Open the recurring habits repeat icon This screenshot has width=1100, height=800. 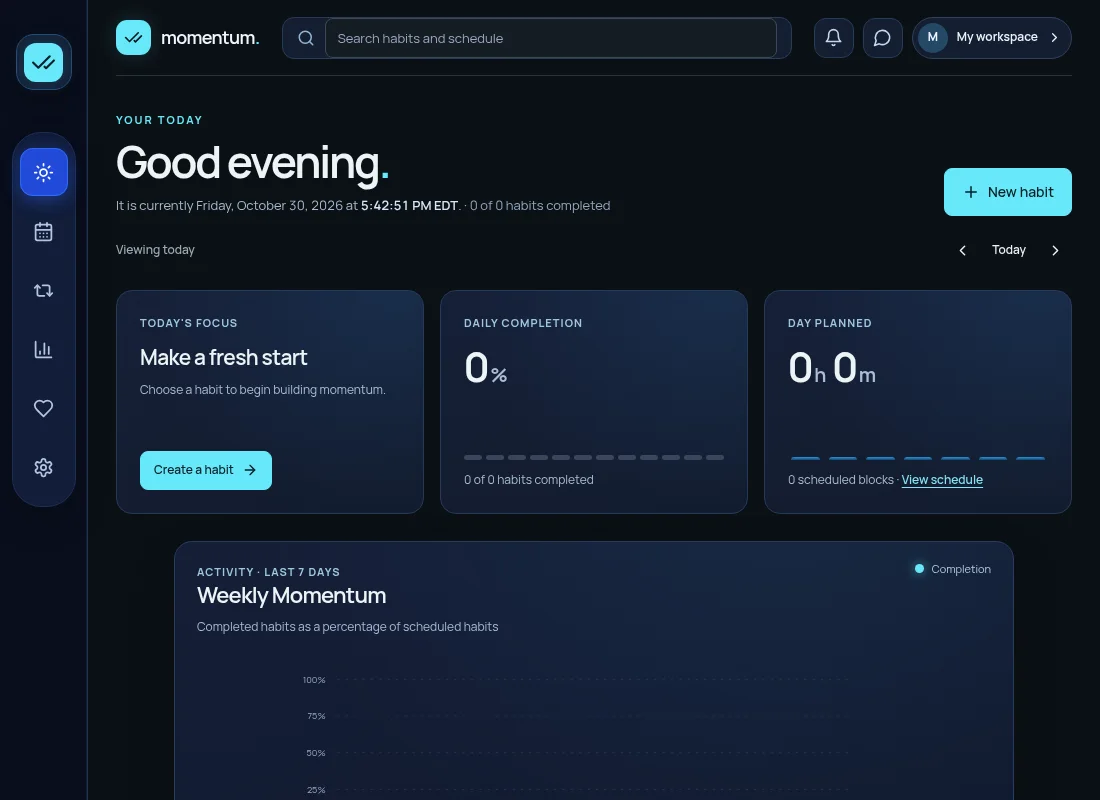43,291
